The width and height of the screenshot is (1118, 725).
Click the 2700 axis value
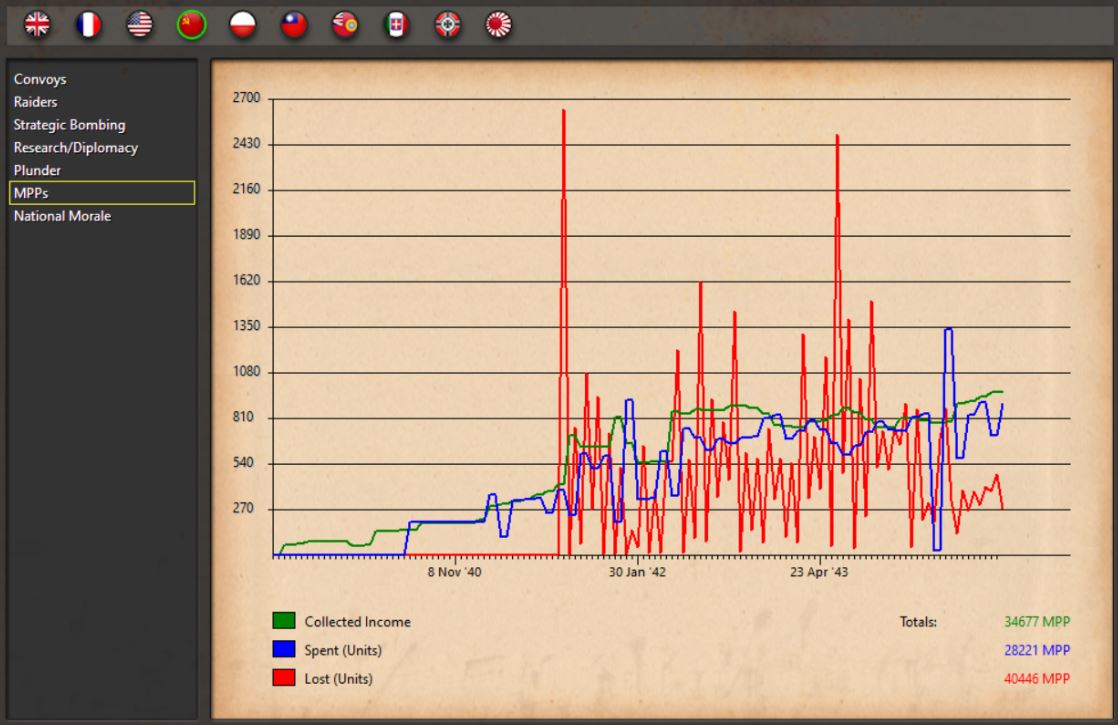(247, 98)
